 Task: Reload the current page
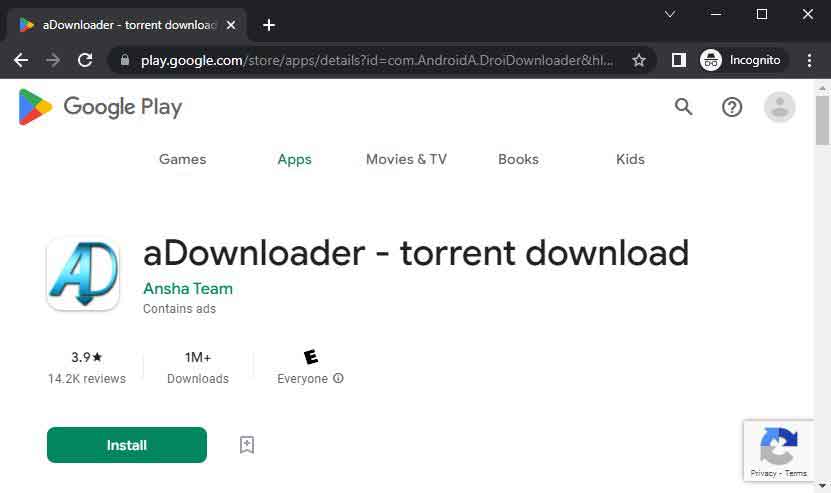pyautogui.click(x=85, y=60)
